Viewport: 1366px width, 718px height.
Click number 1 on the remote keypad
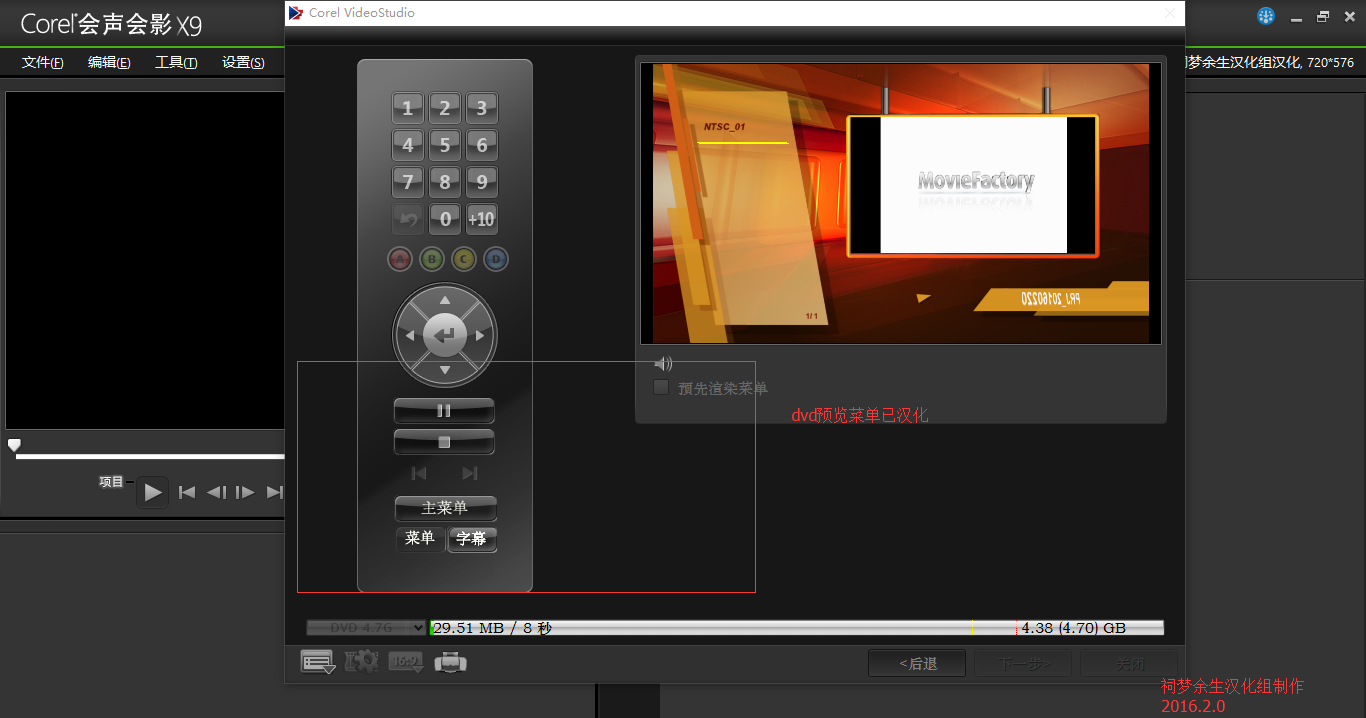coord(407,109)
